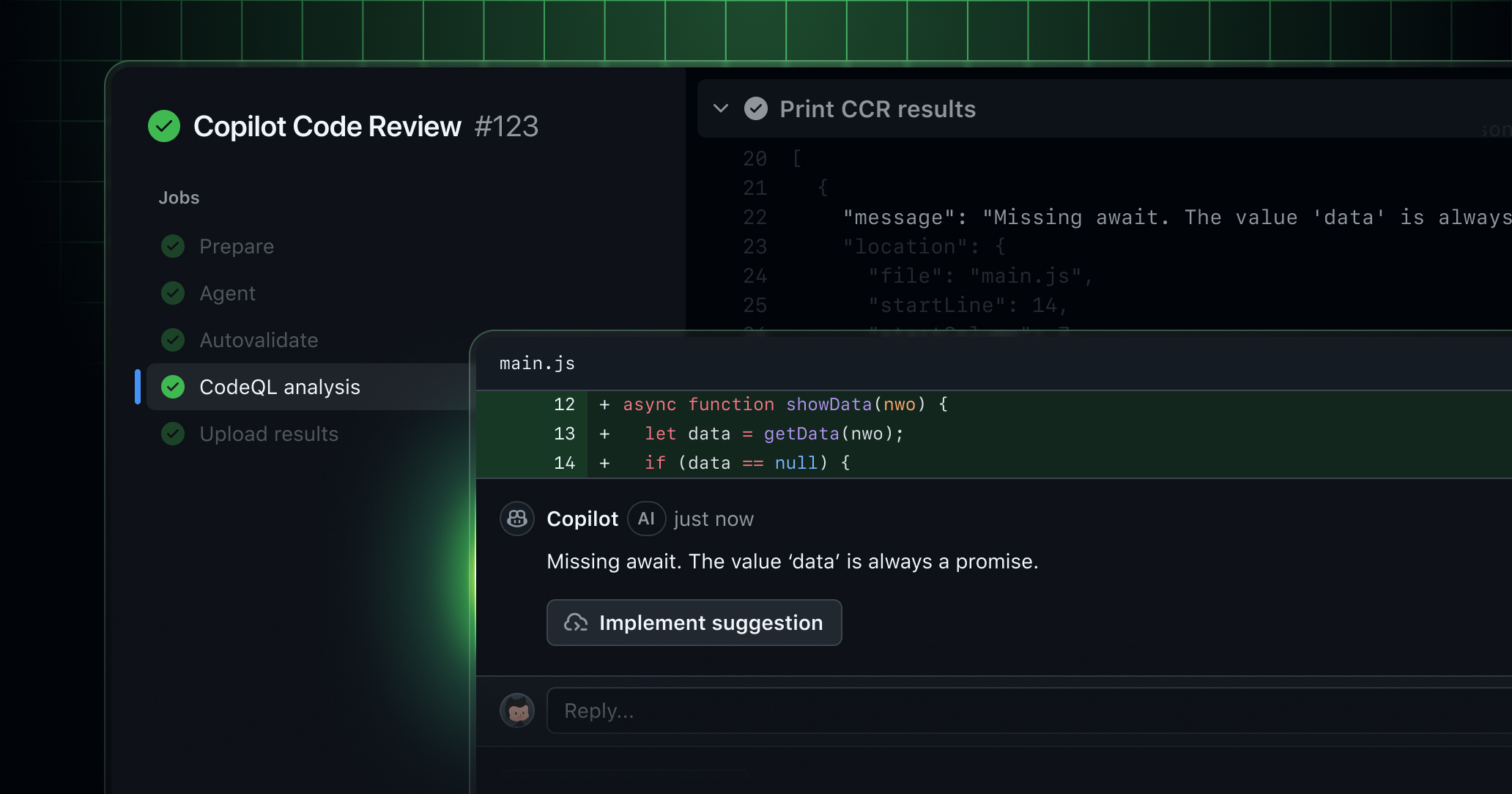
Task: Click the Prepare job success checkmark
Action: (x=173, y=246)
